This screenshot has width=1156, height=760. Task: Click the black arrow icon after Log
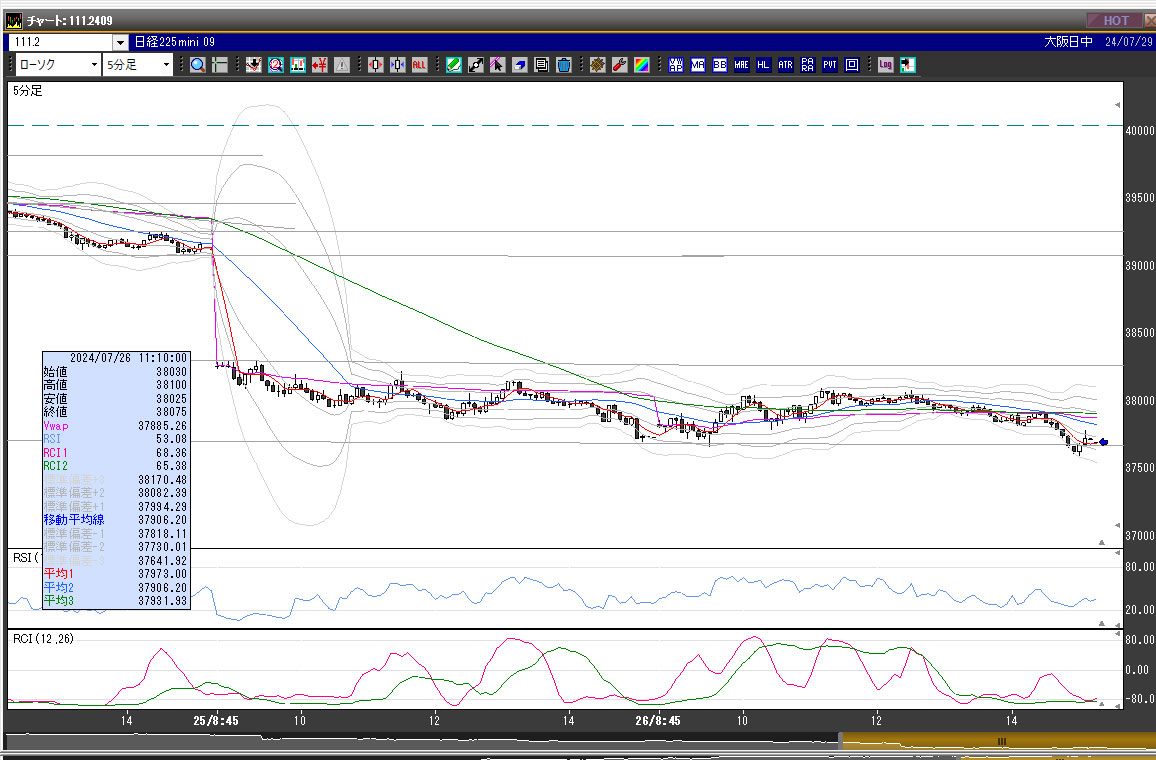coord(908,65)
